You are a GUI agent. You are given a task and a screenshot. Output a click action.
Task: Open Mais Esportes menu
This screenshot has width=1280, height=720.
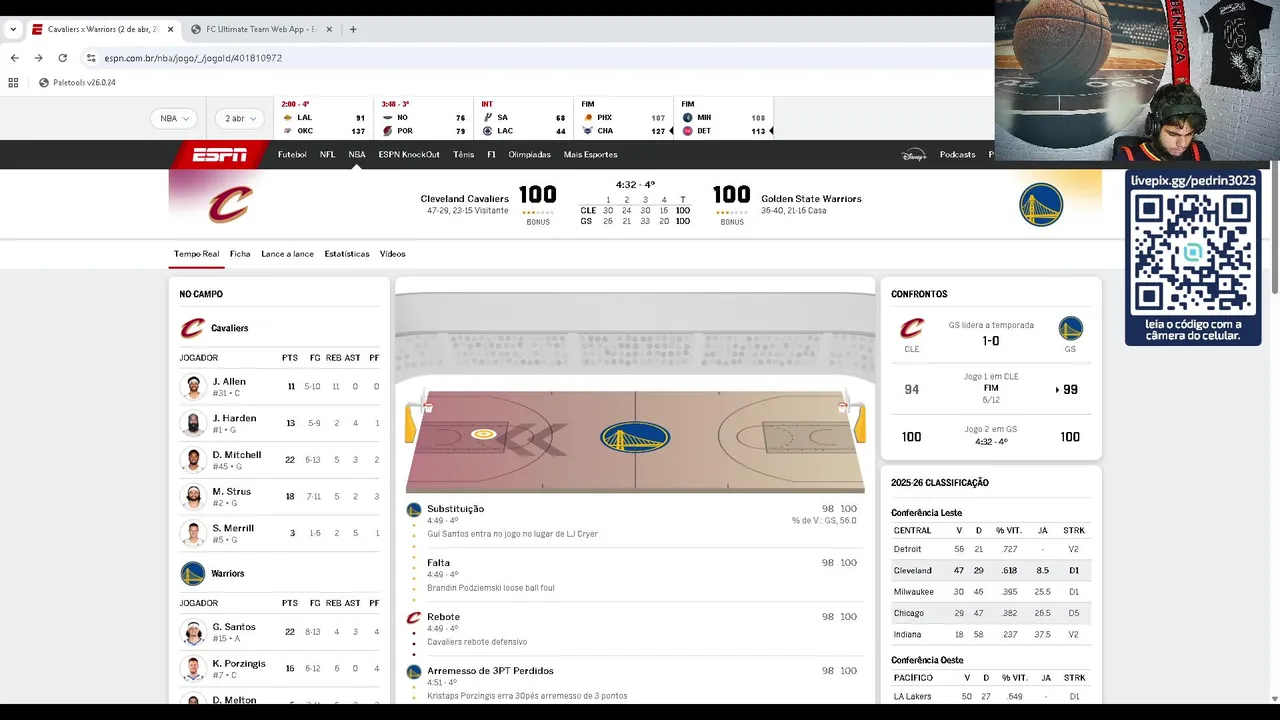[x=590, y=155]
